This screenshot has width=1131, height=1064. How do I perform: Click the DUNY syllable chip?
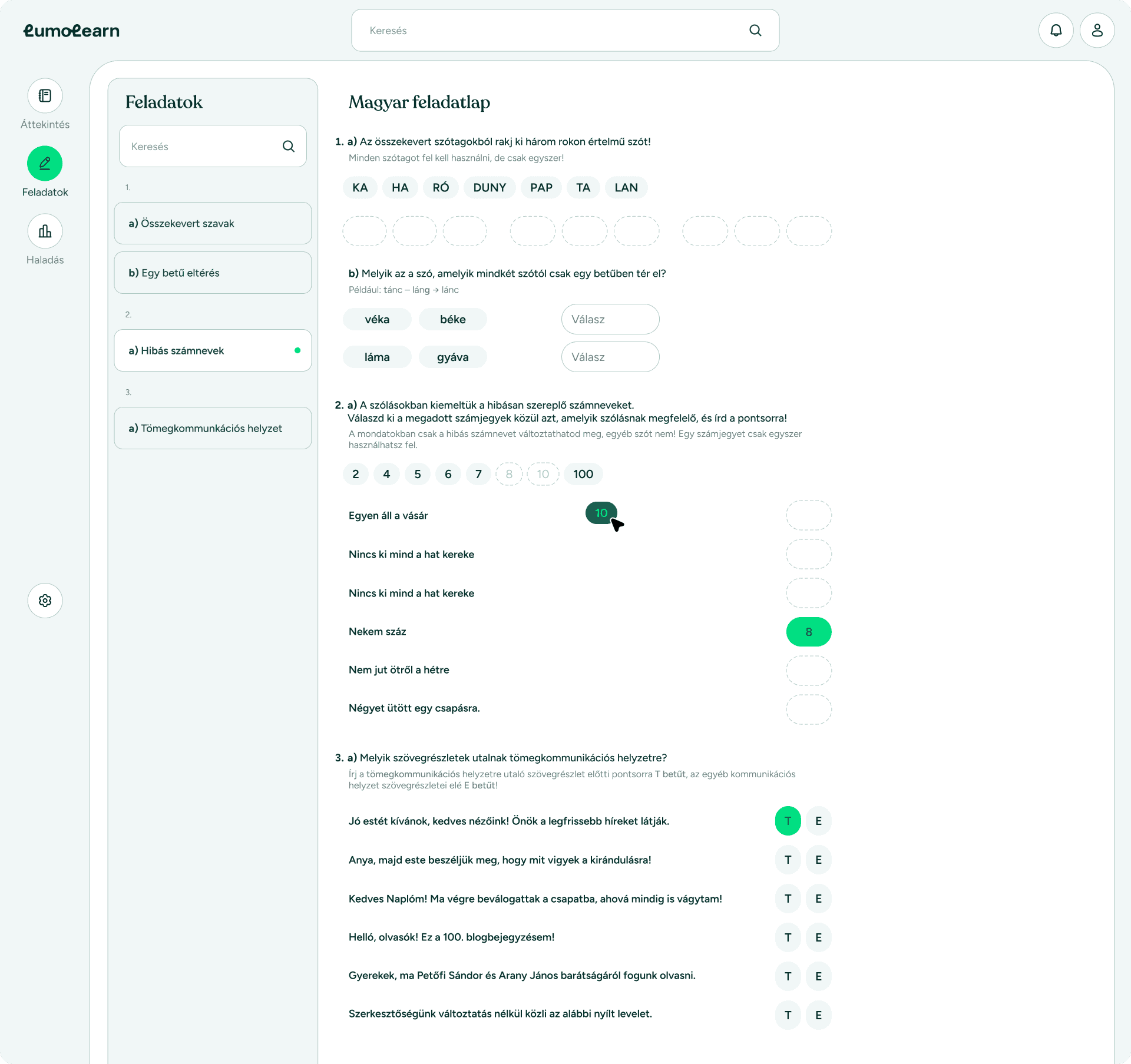(x=490, y=188)
